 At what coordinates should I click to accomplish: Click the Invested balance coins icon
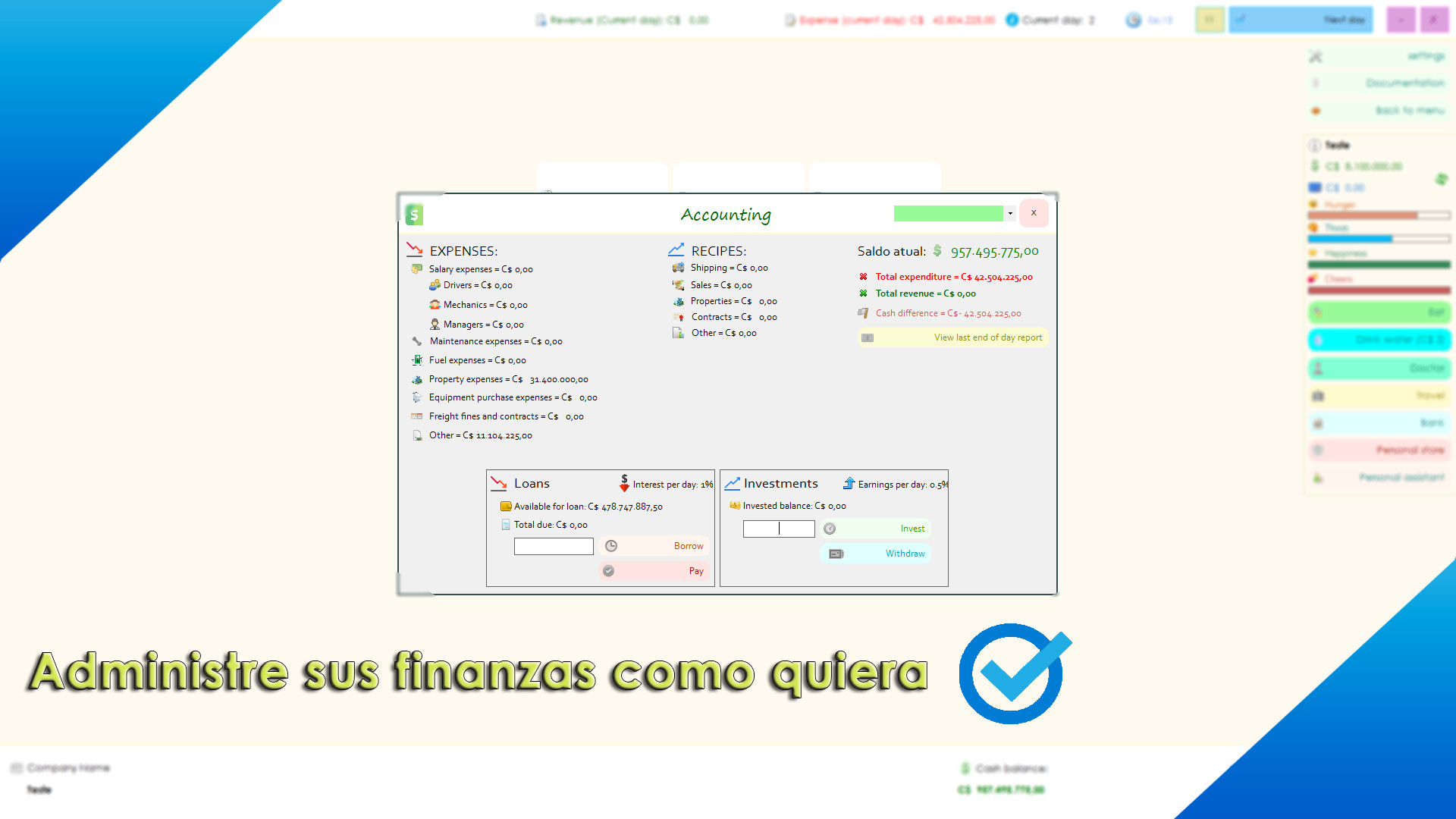point(734,506)
